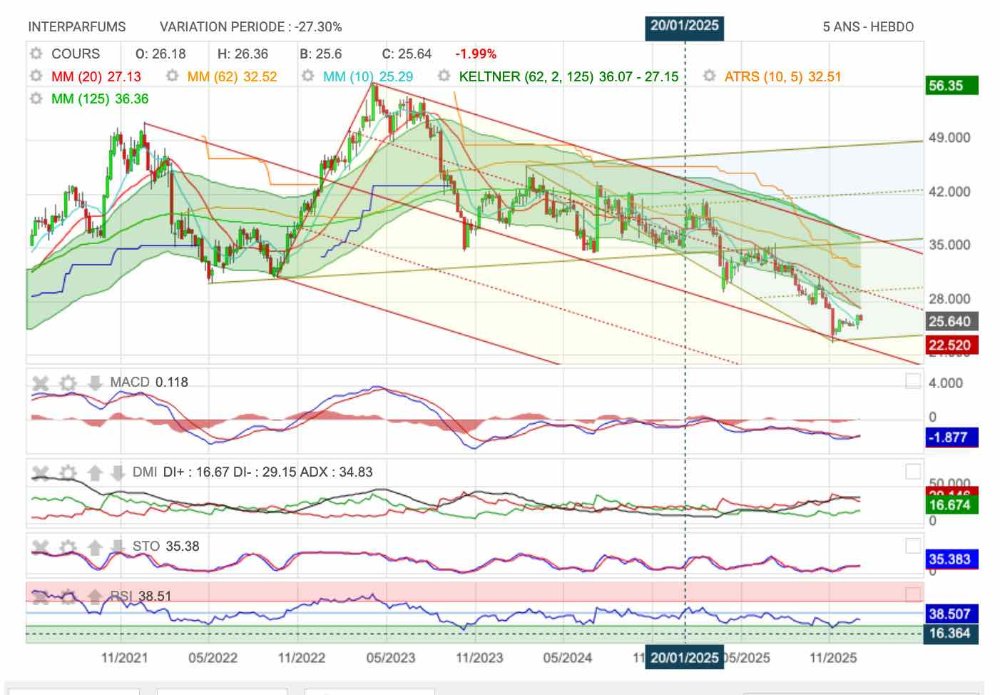
Task: Tick the checkbox in the DMI panel corner
Action: [x=913, y=471]
